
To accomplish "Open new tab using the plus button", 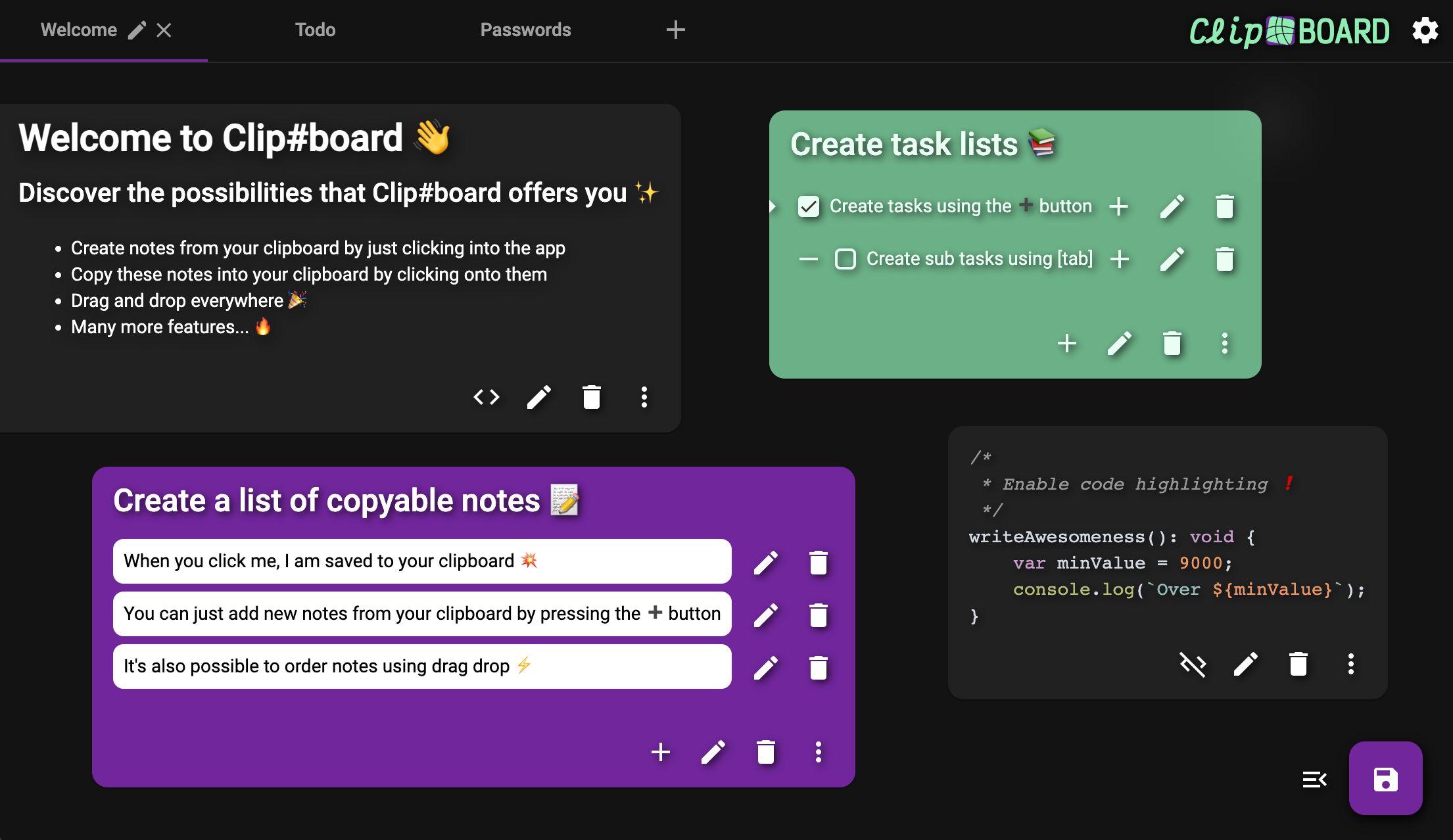I will coord(676,30).
